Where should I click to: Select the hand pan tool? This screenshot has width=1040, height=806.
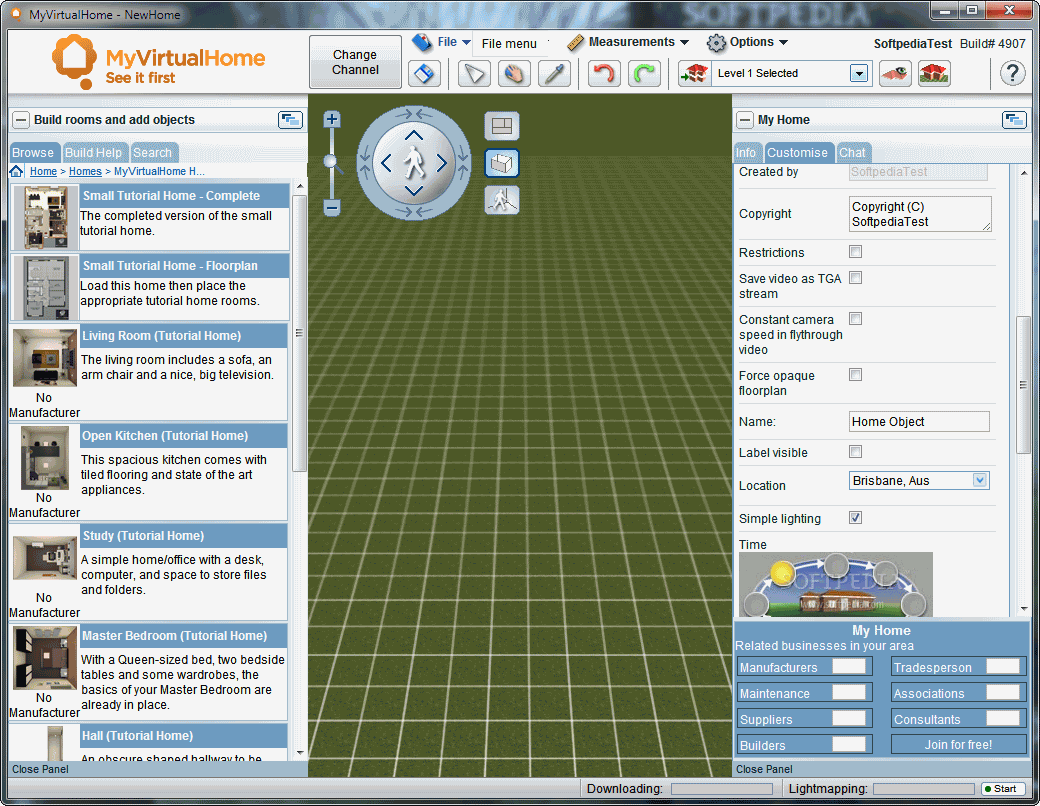point(514,73)
